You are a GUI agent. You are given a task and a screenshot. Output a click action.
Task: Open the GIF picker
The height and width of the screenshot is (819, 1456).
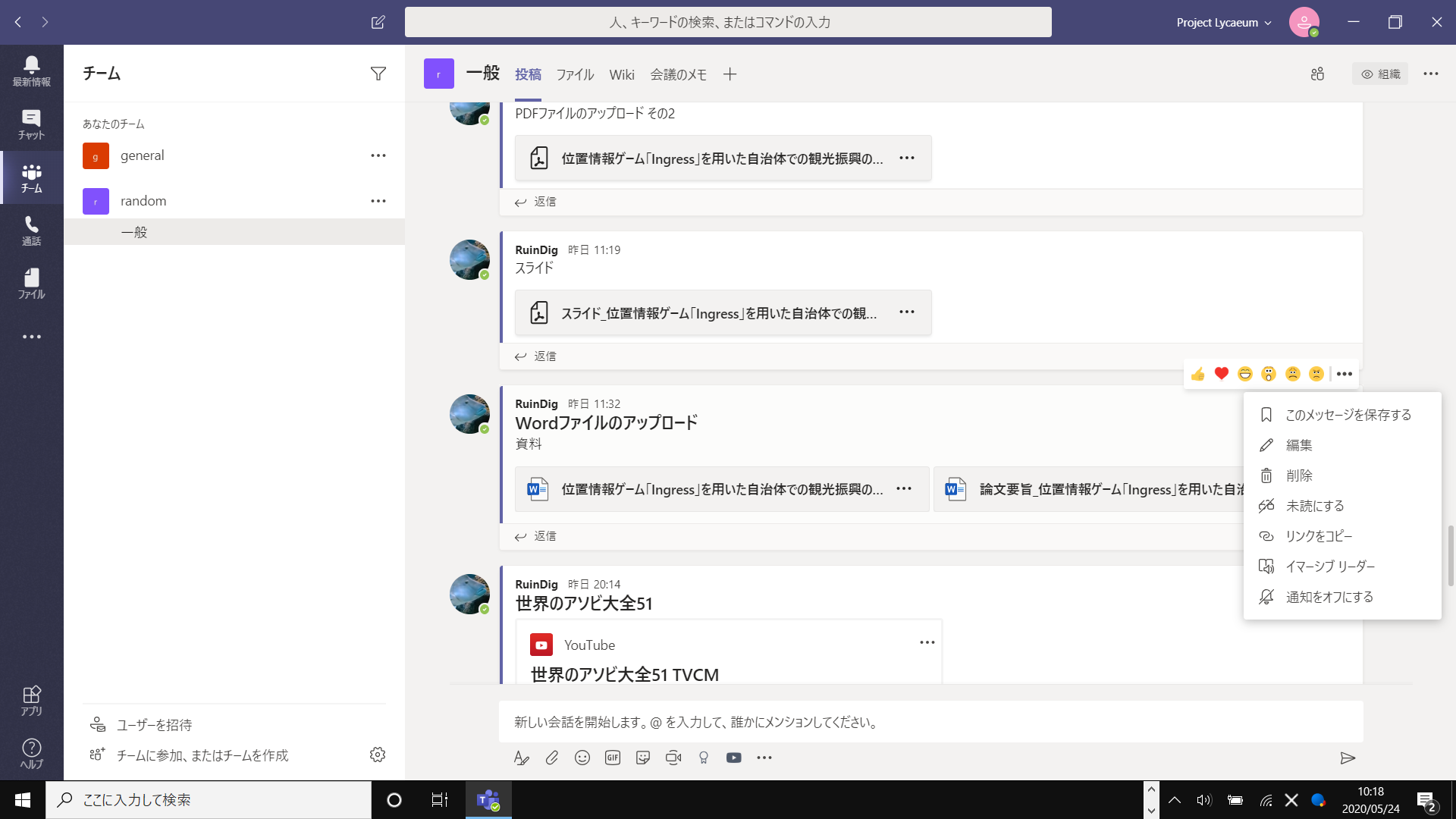pyautogui.click(x=612, y=758)
